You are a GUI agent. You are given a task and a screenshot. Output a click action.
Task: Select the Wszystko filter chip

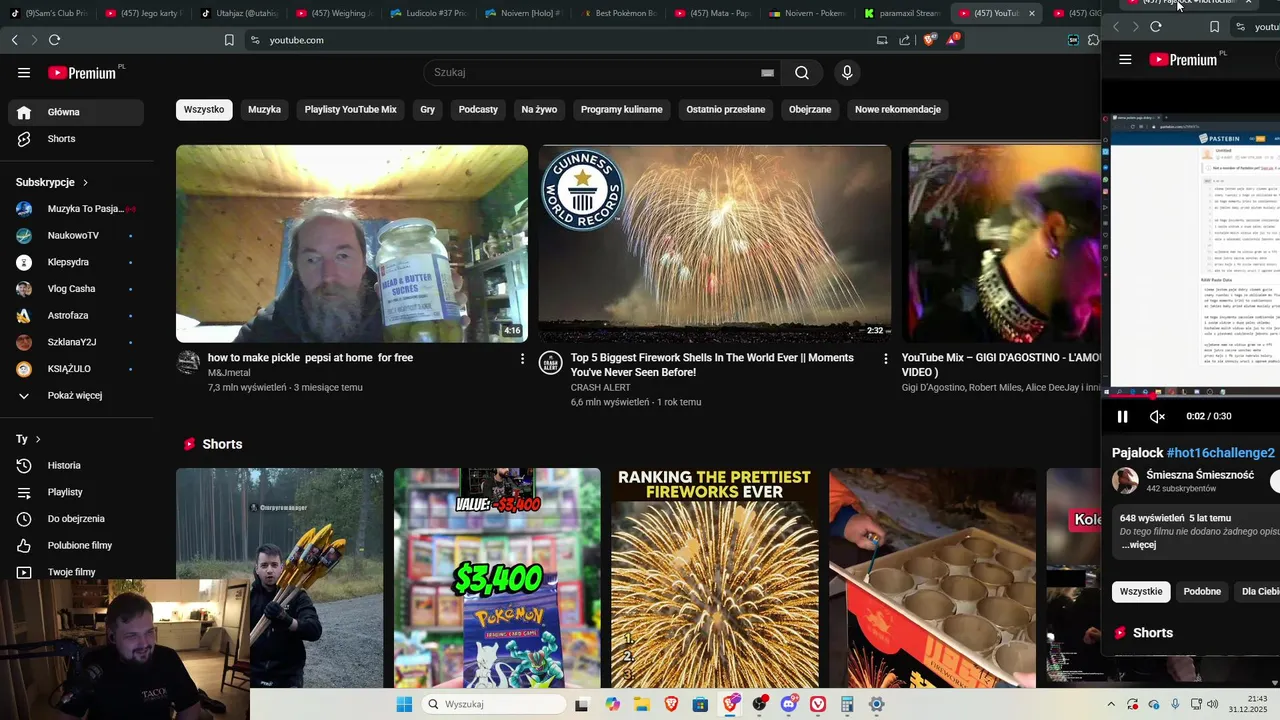(x=204, y=110)
